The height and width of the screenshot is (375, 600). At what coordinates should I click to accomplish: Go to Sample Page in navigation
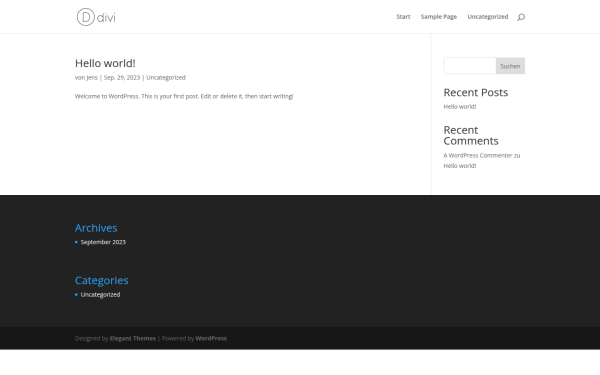coord(439,17)
